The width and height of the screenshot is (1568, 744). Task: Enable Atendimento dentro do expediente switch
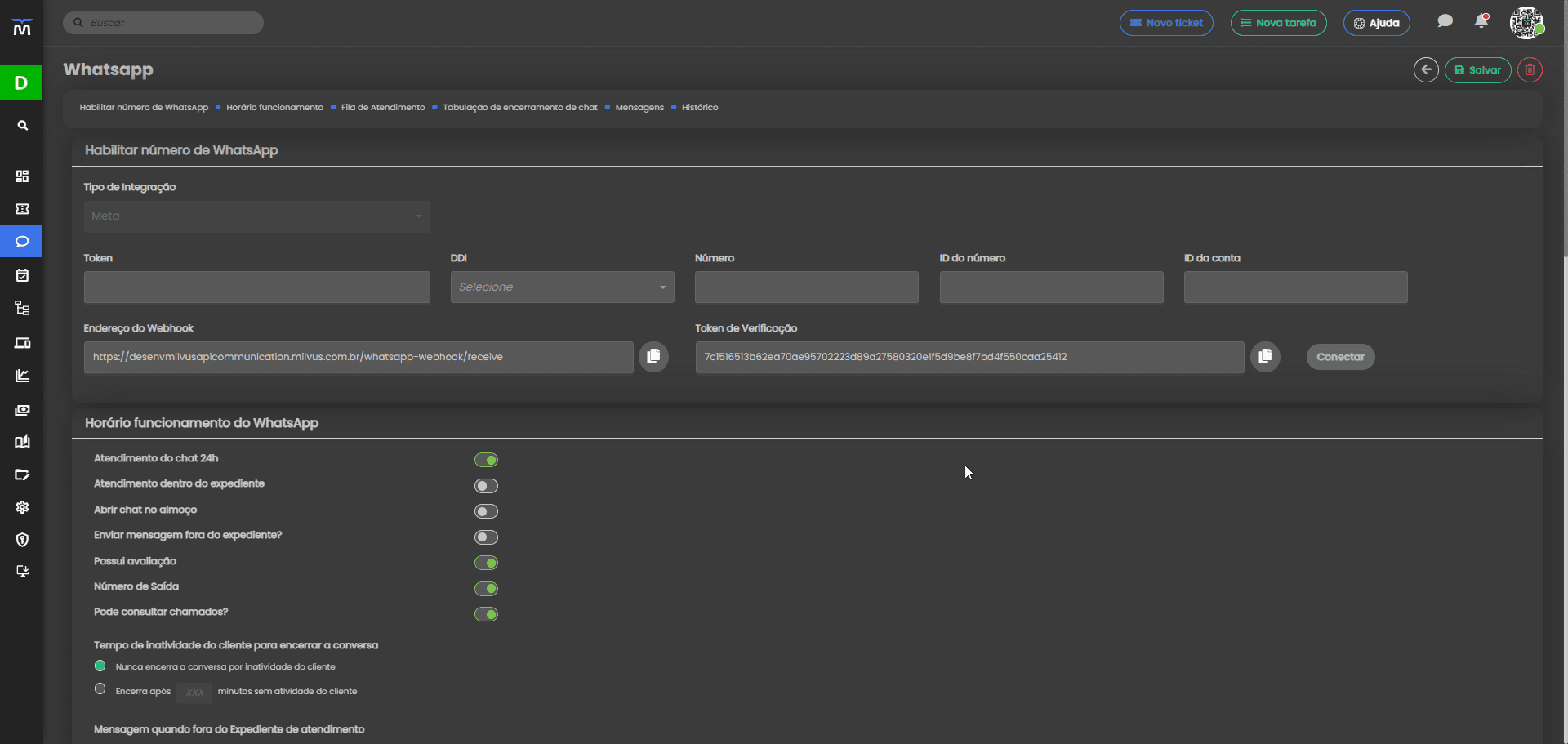(486, 486)
